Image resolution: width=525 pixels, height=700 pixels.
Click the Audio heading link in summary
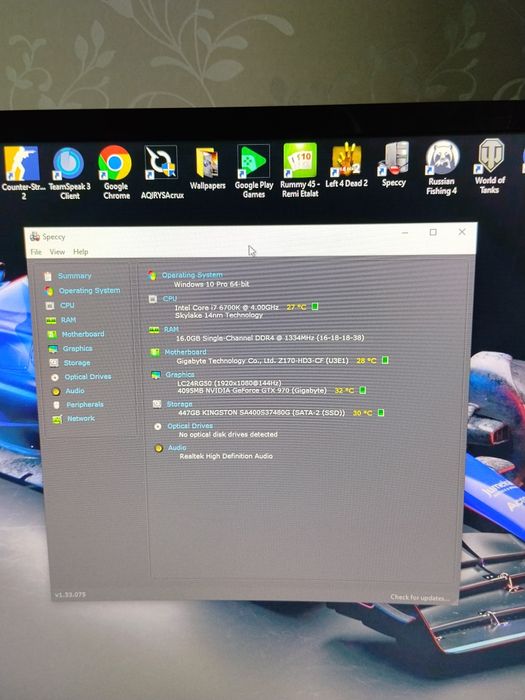[177, 447]
